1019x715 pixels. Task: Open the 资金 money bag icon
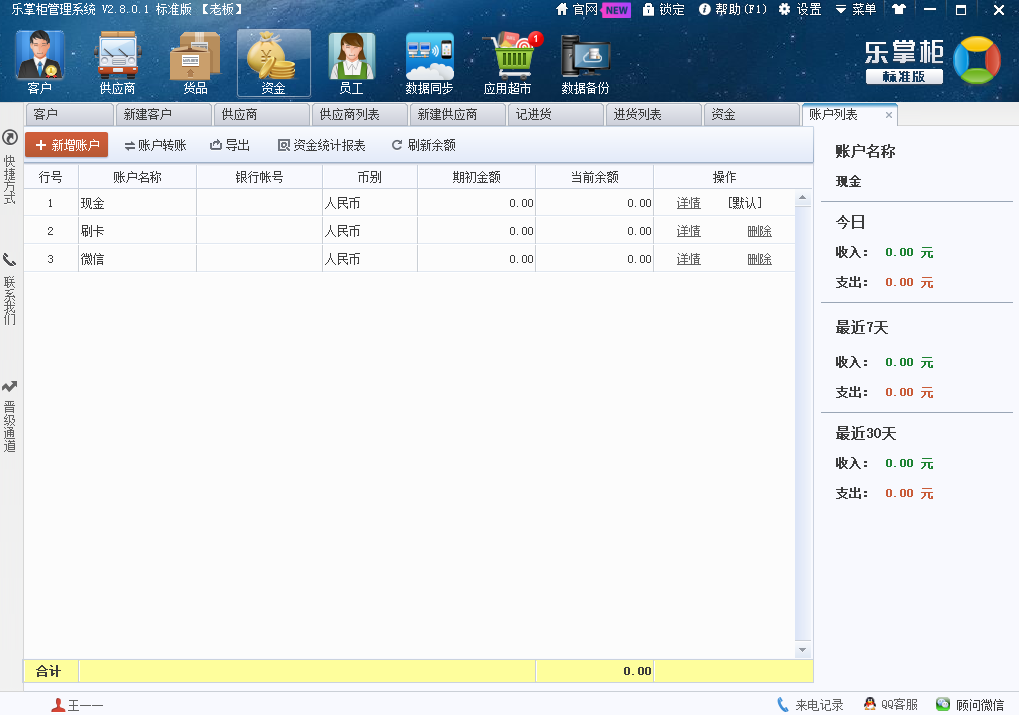pos(274,63)
